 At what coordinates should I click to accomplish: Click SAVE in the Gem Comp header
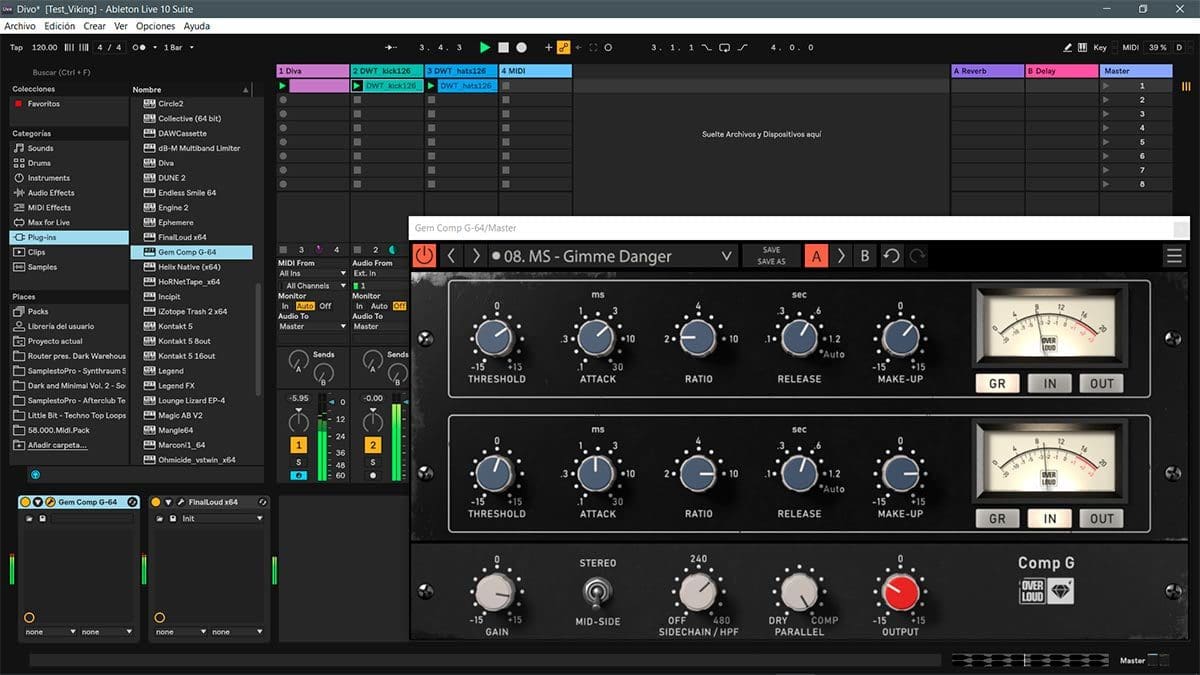(771, 250)
